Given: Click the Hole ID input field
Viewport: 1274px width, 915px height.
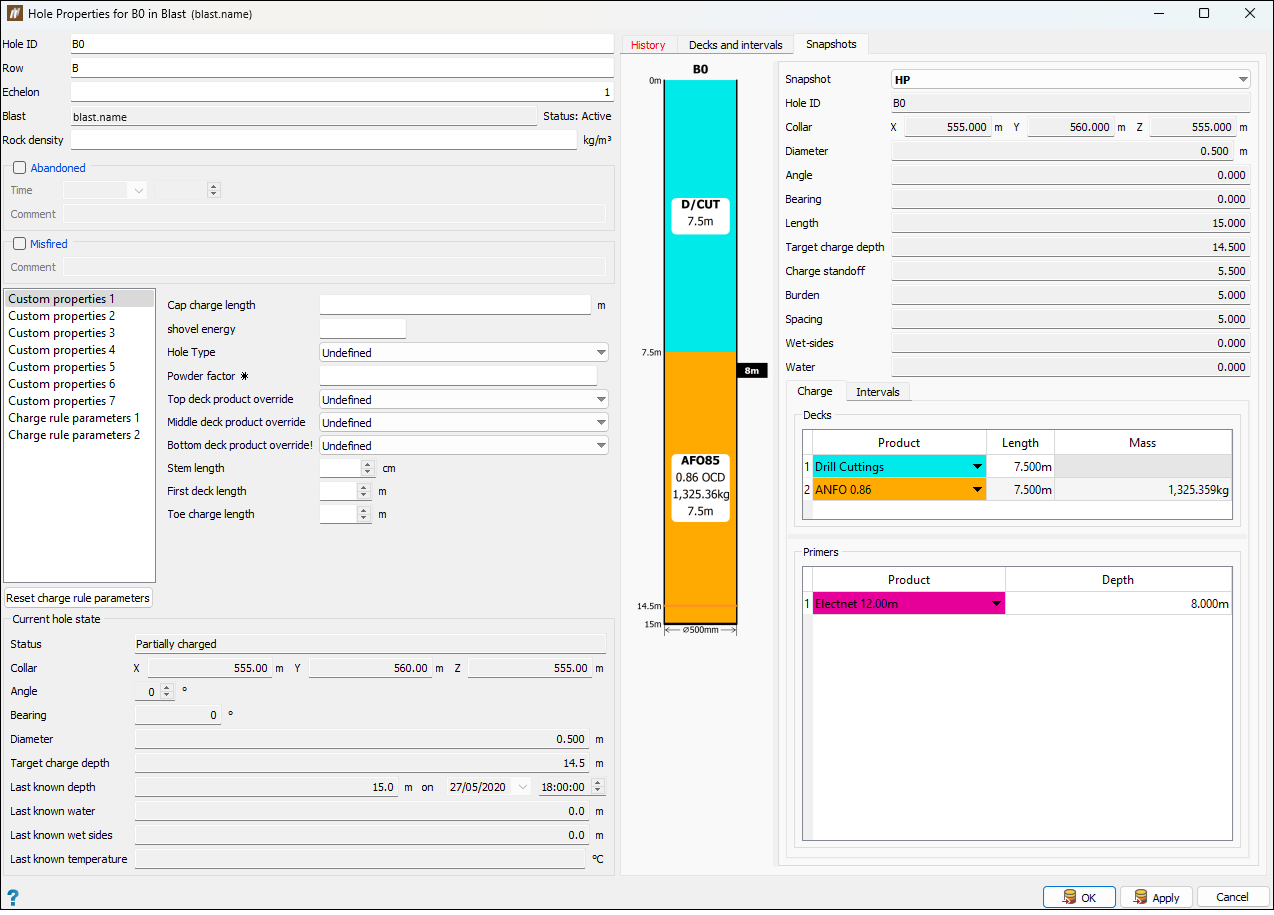Looking at the screenshot, I should click(341, 44).
